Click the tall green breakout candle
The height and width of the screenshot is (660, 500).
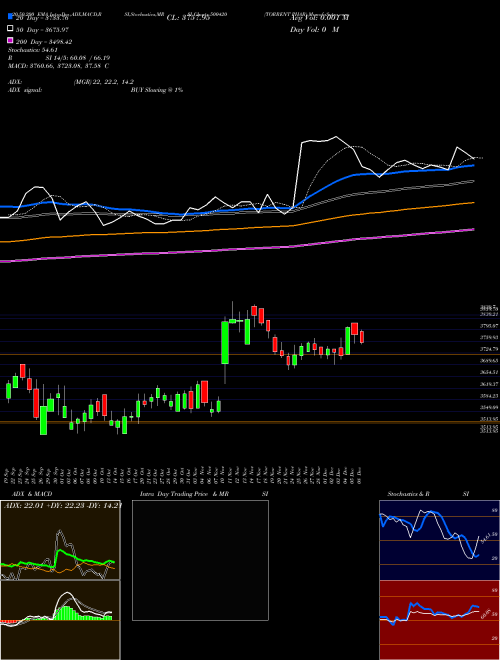[x=225, y=343]
